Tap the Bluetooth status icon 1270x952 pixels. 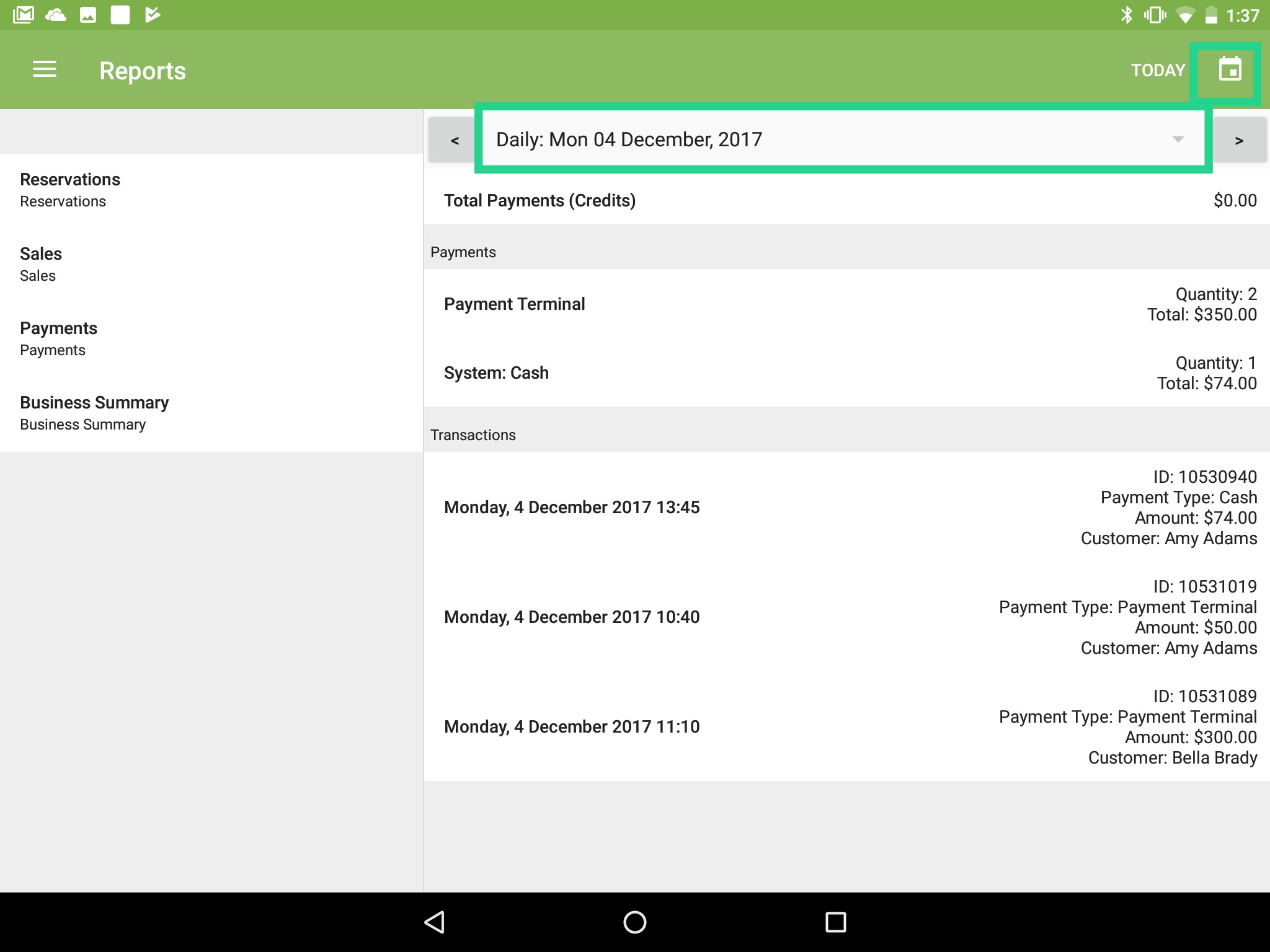point(1127,14)
